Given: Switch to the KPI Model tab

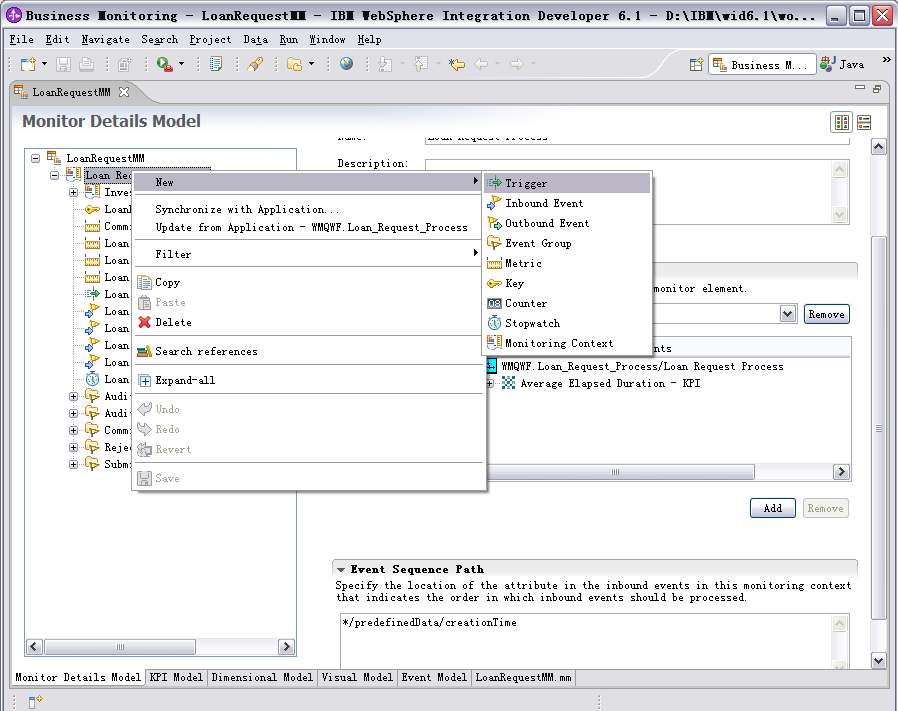Looking at the screenshot, I should (176, 678).
